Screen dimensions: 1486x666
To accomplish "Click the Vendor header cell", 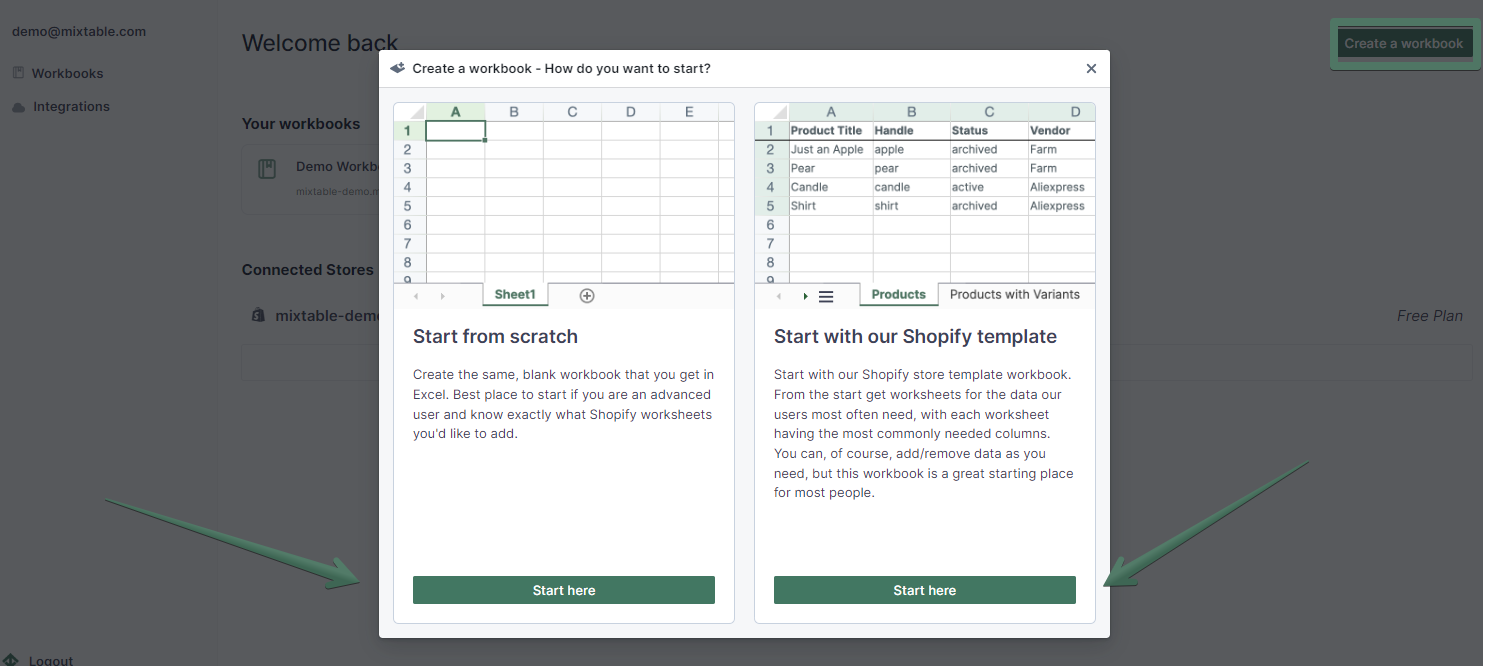I will point(1062,131).
